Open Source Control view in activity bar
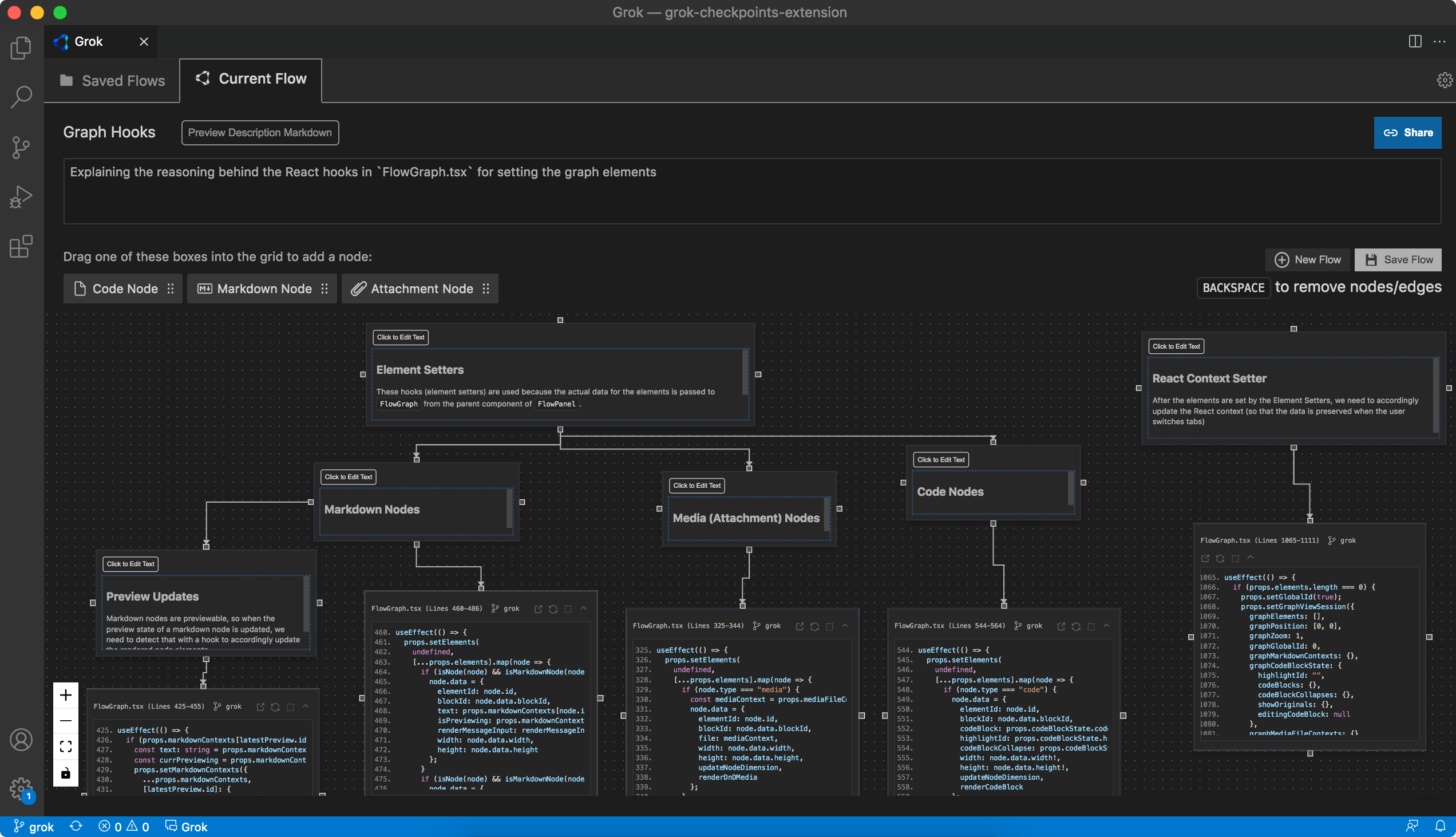The image size is (1456, 837). [x=21, y=148]
